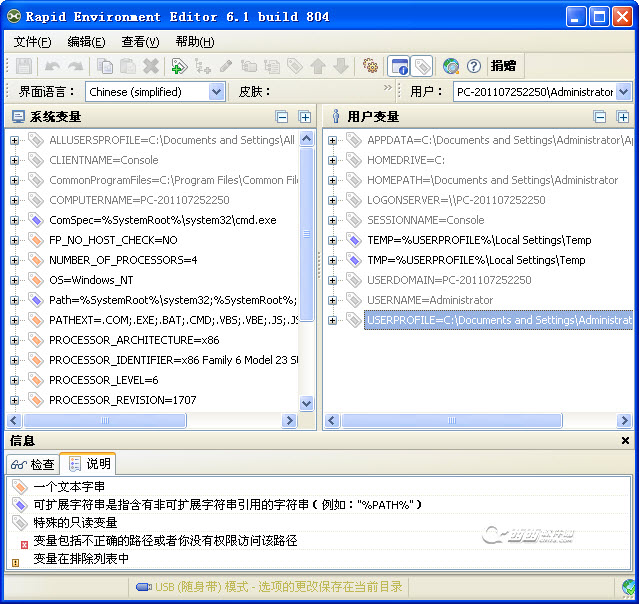Open the settings gear icon

[x=370, y=66]
